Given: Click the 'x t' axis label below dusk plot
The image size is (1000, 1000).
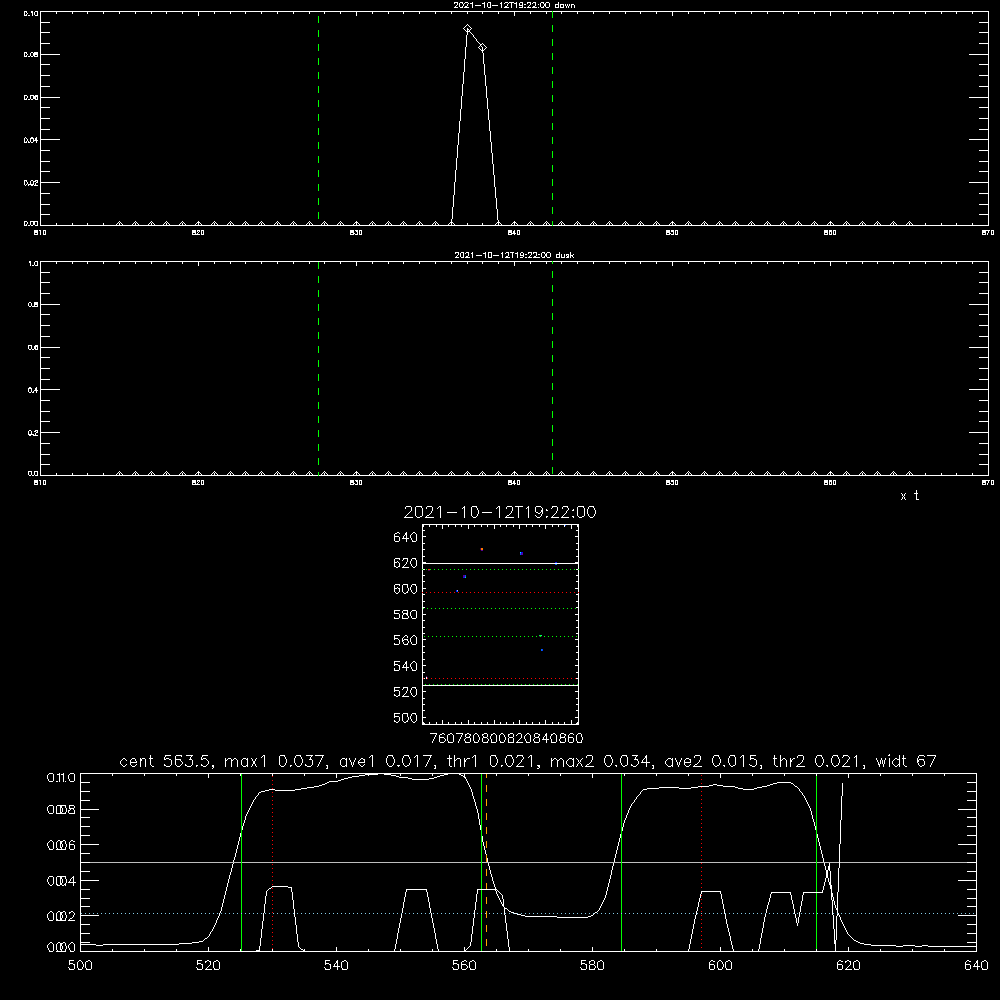Looking at the screenshot, I should point(909,496).
